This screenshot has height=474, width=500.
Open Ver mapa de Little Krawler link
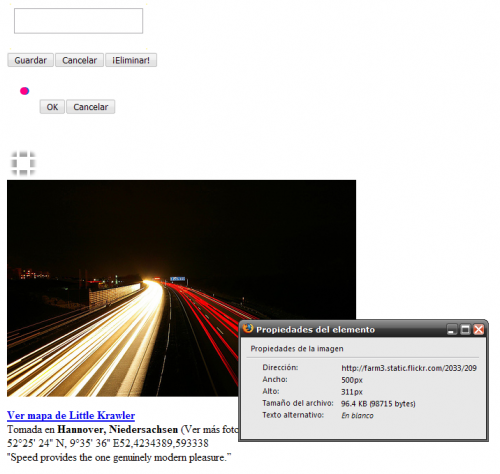click(71, 415)
